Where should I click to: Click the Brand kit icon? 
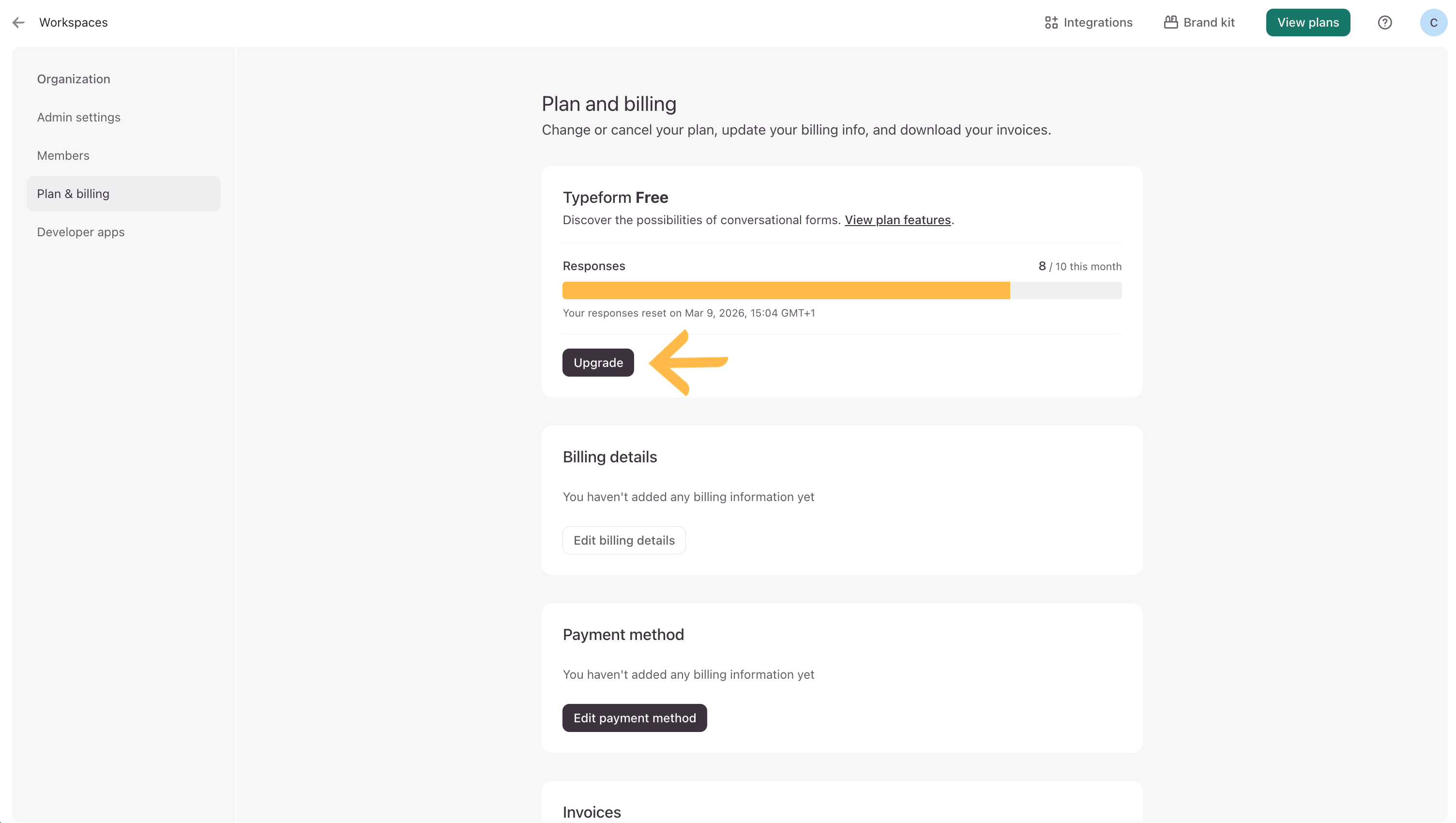[x=1170, y=22]
